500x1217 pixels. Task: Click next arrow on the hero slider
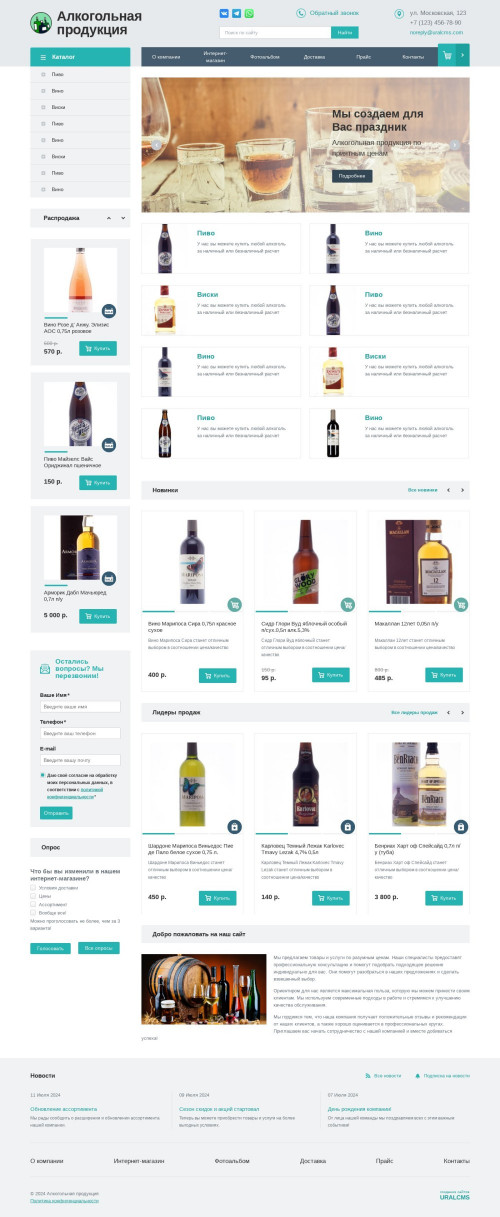(454, 145)
